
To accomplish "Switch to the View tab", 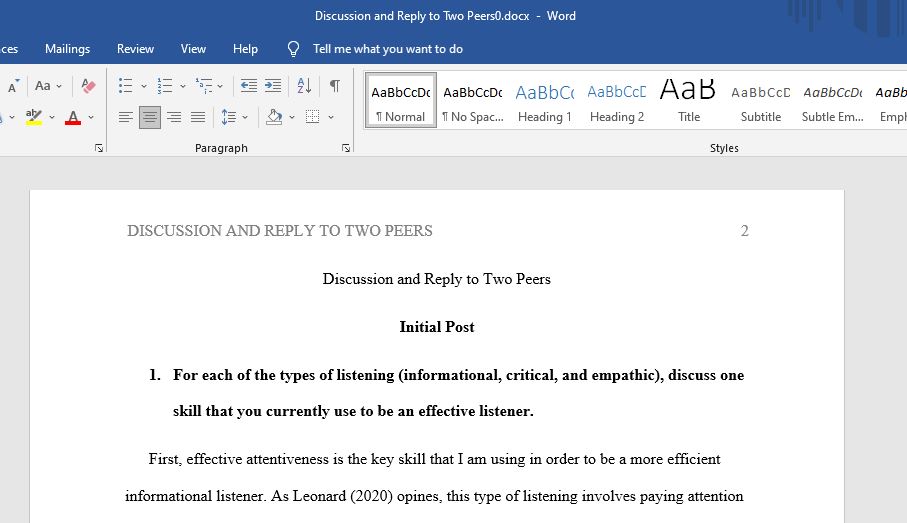I will tap(193, 49).
